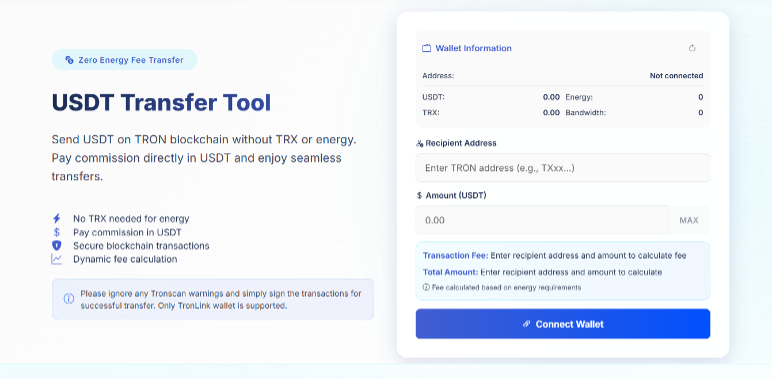Click the shield icon for Secure blockchain transactions
The height and width of the screenshot is (380, 772).
[57, 246]
